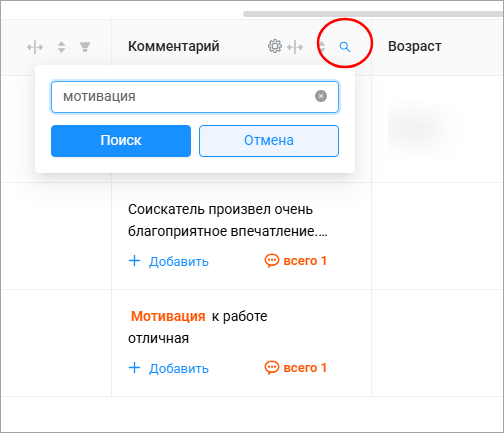Open всего 1 comments for Мотивация row
Viewport: 504px width, 433px height.
[296, 368]
